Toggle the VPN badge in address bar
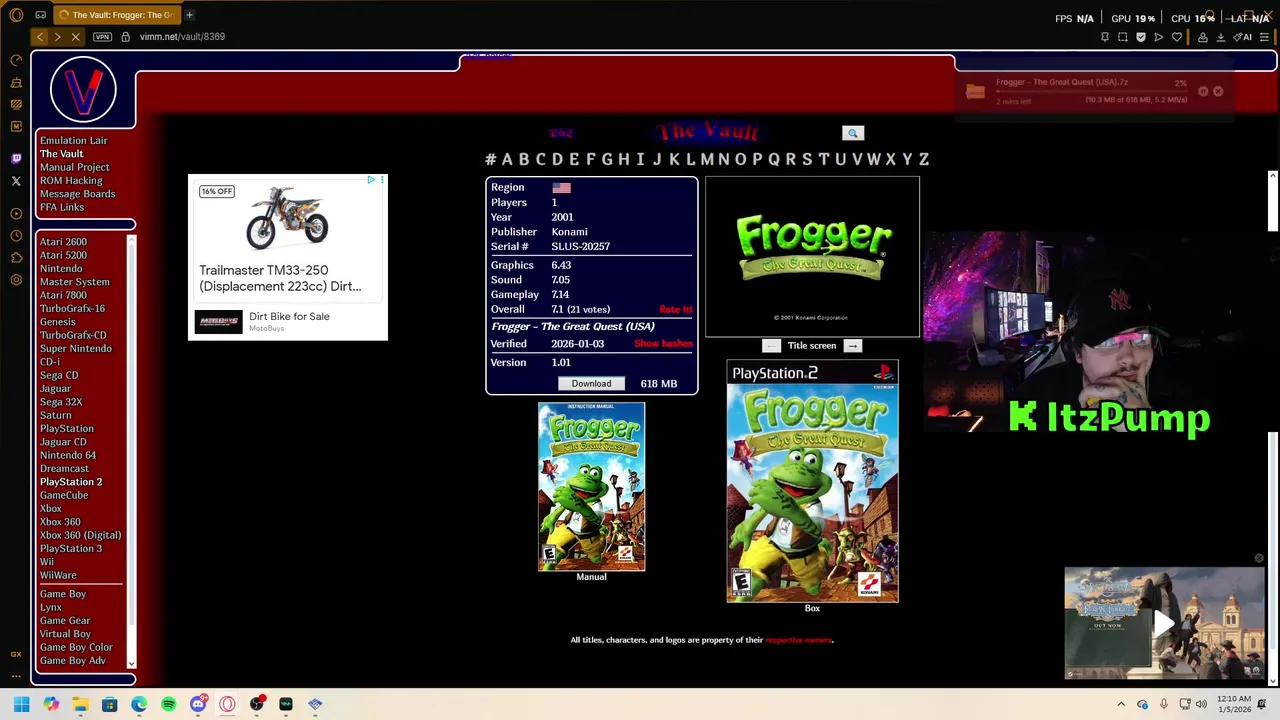Viewport: 1280px width, 720px height. click(x=102, y=37)
